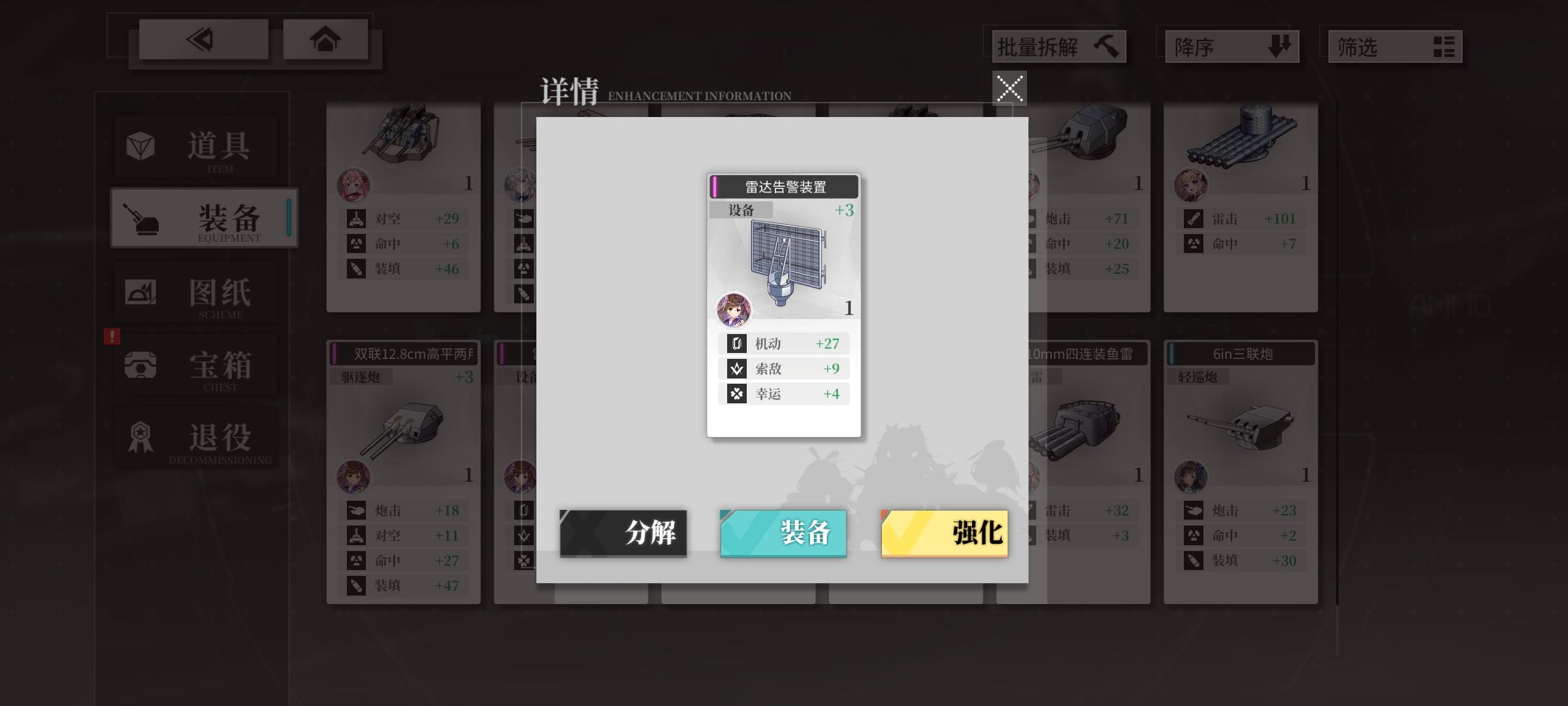Open the 图纸 scheme tab

click(196, 292)
